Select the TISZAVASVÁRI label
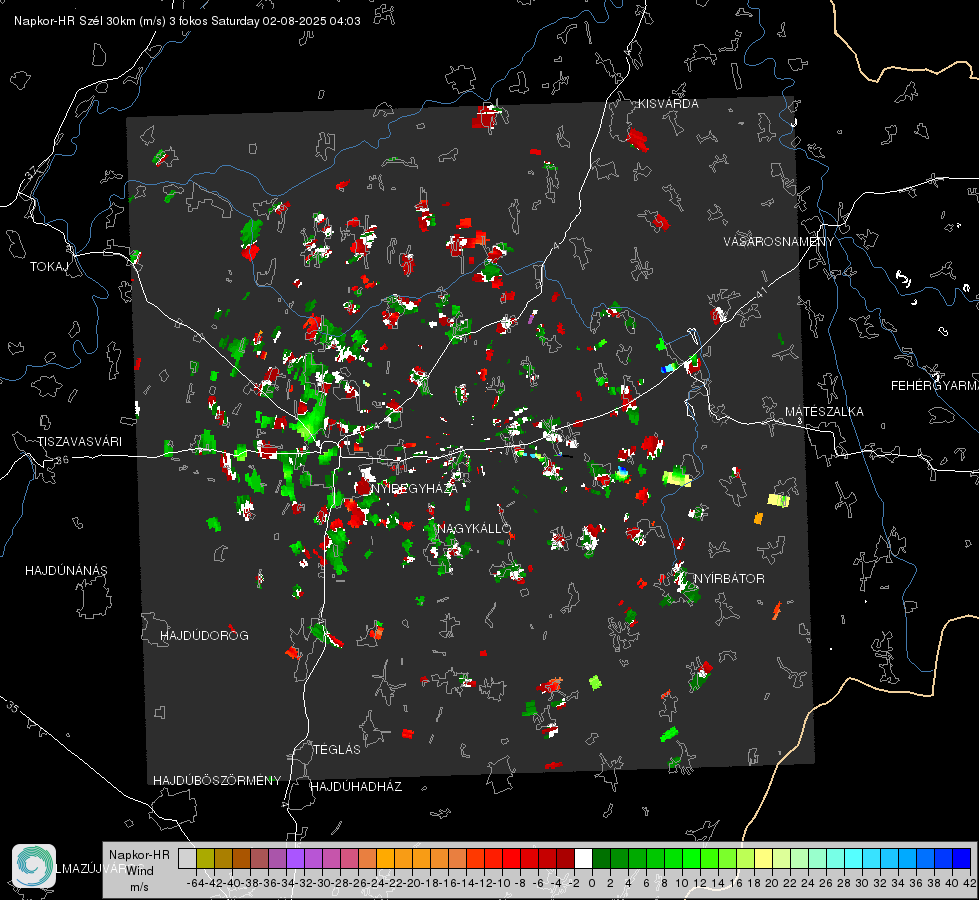Screen dimensions: 979x900 [x=79, y=442]
